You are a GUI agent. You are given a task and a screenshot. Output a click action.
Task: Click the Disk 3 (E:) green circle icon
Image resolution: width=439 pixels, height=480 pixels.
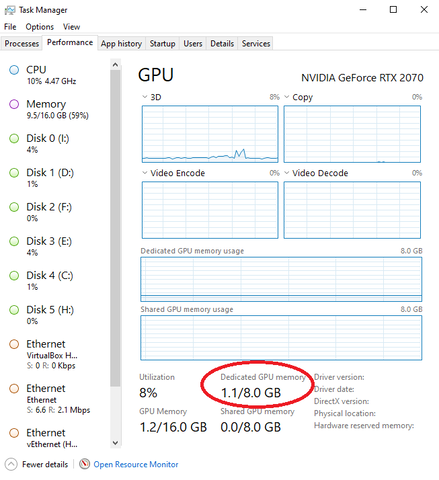[x=14, y=241]
